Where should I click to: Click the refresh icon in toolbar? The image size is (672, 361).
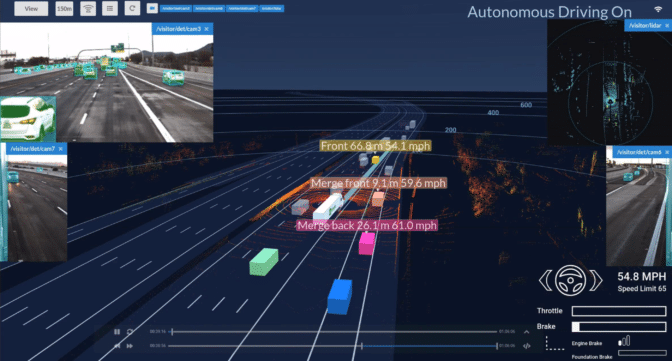132,9
